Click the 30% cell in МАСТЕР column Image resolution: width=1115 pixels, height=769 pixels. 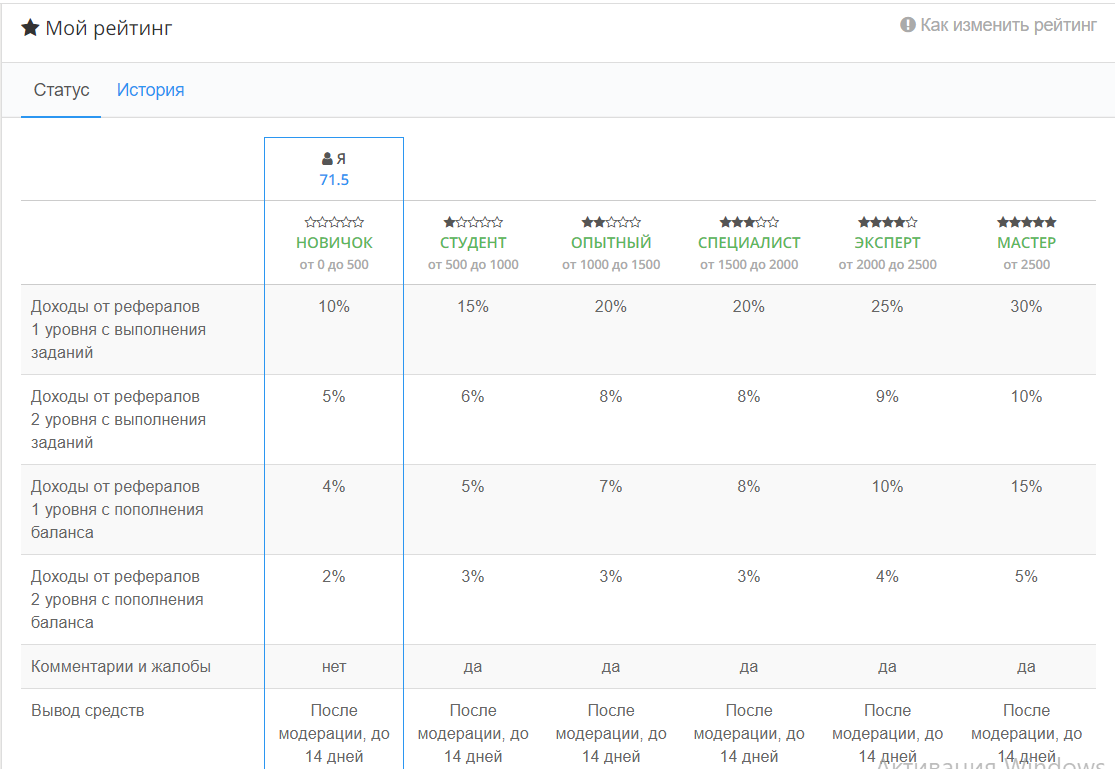(1026, 307)
